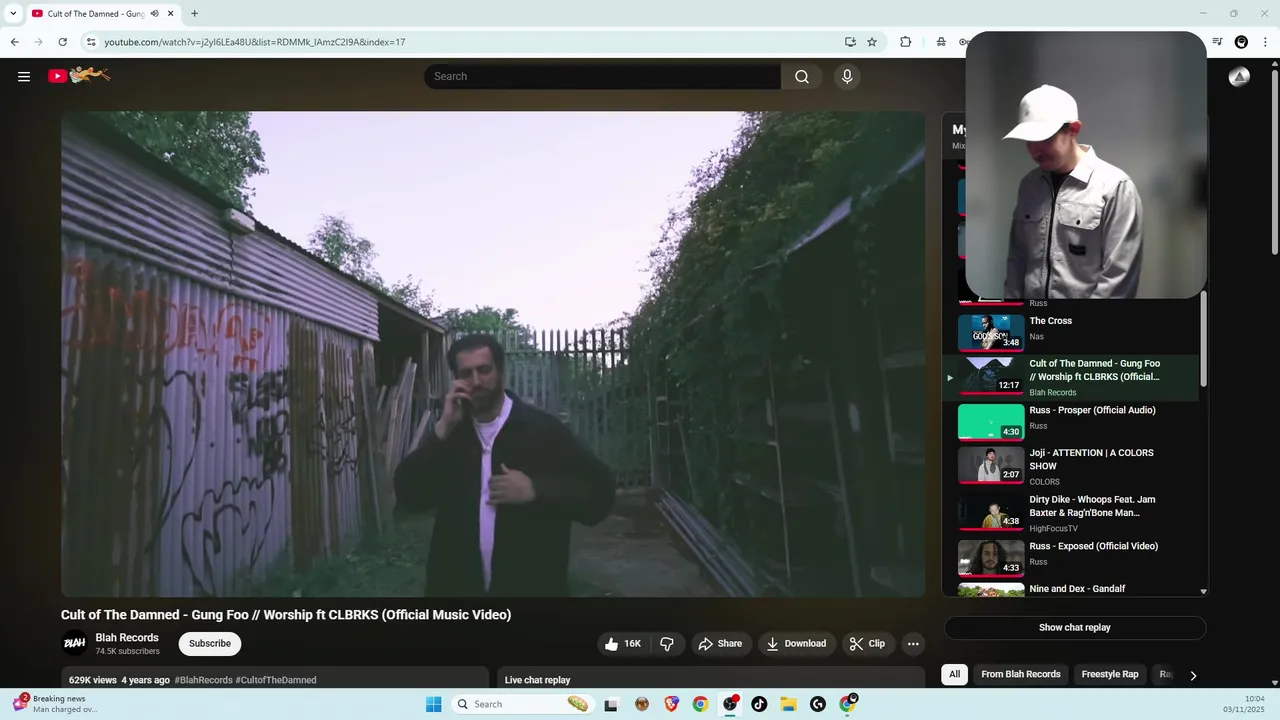1280x720 pixels.
Task: Open Logitech G HUB from taskbar
Action: click(818, 704)
